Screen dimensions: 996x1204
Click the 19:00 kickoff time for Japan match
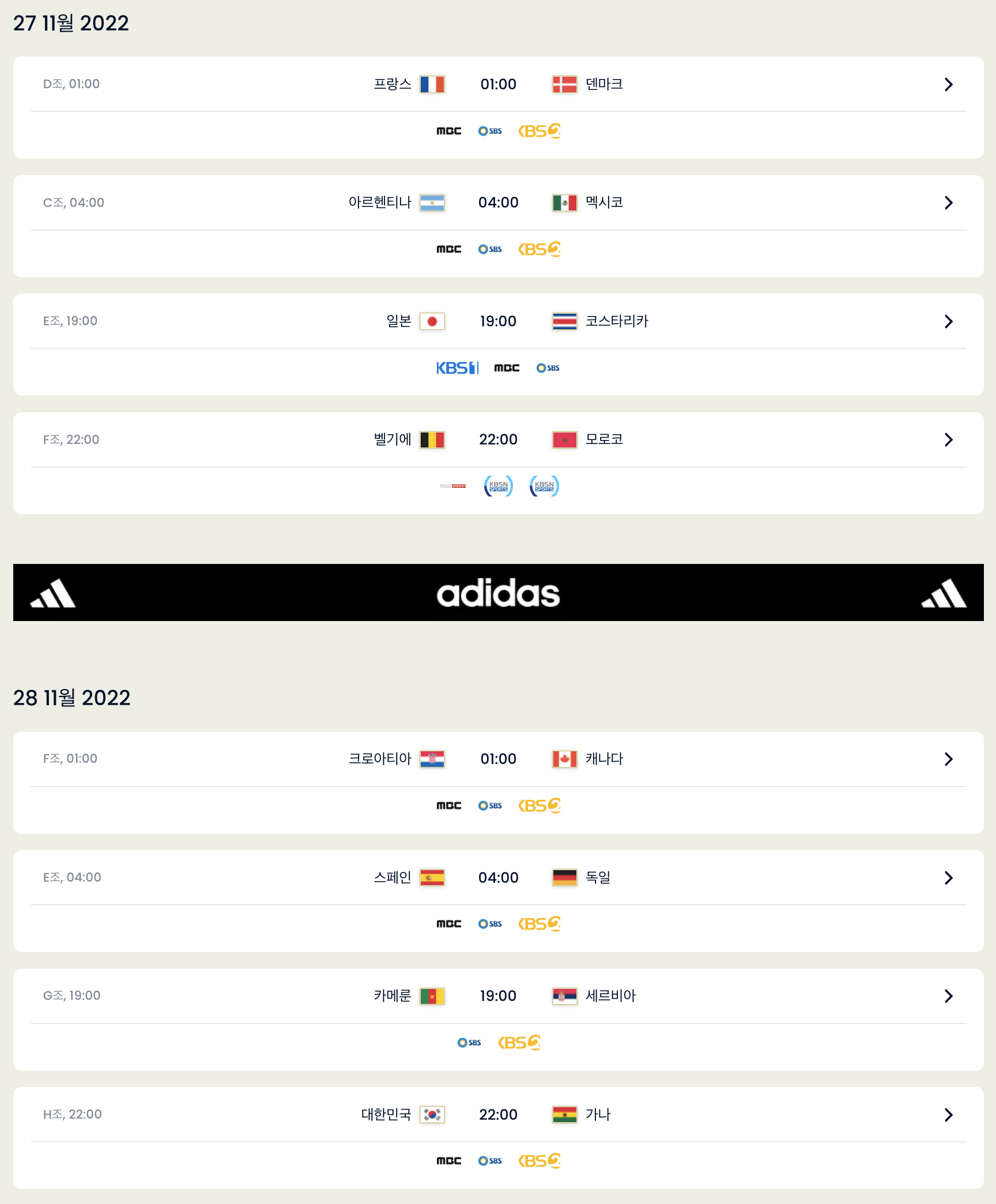coord(499,321)
